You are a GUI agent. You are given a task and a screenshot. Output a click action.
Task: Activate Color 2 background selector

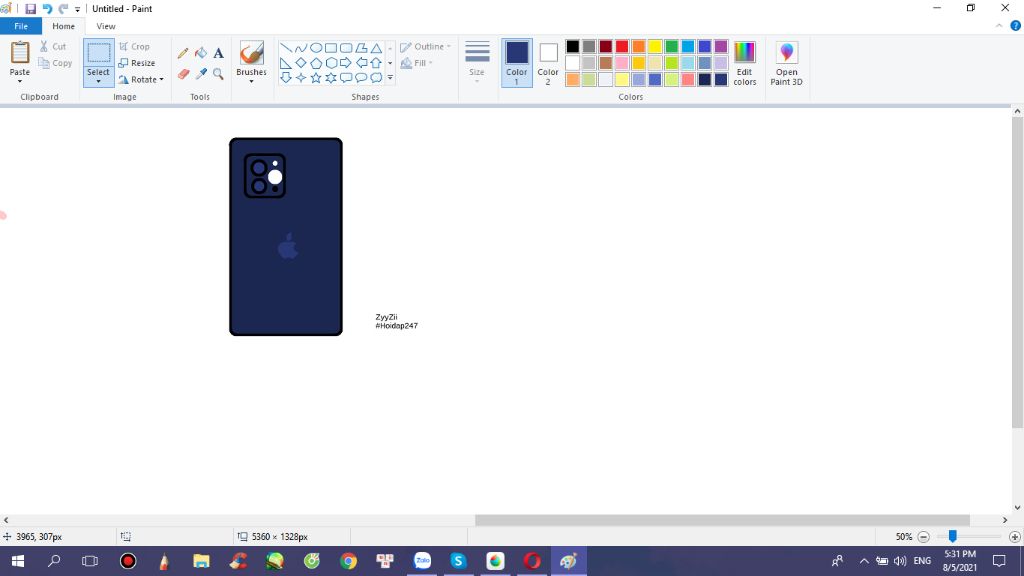click(548, 63)
